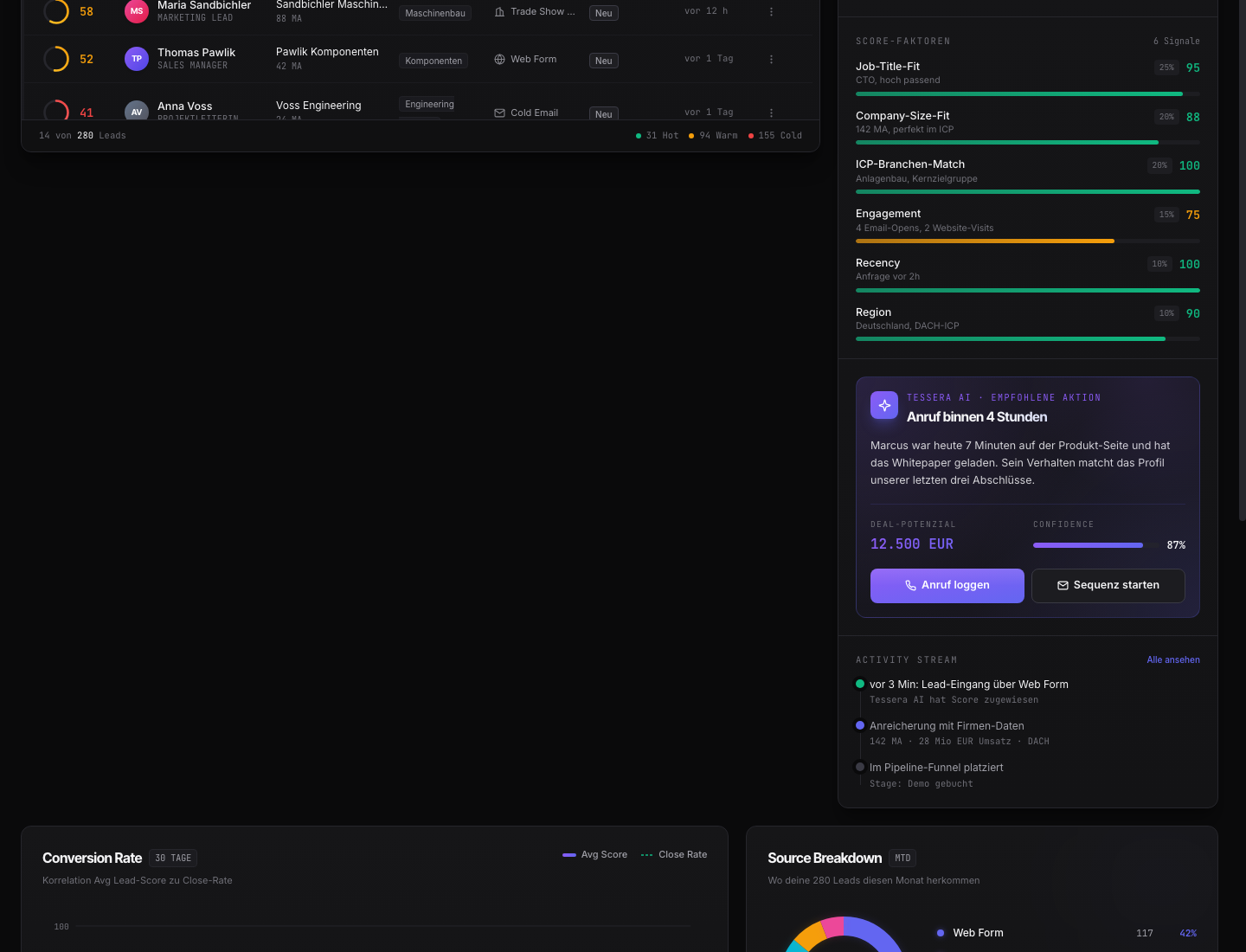The width and height of the screenshot is (1246, 952).
Task: Click the '6 Signale' label
Action: coord(1177,42)
